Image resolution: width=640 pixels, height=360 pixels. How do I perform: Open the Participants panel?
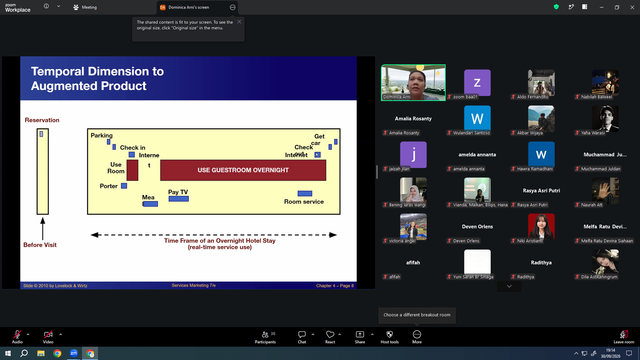tap(265, 337)
